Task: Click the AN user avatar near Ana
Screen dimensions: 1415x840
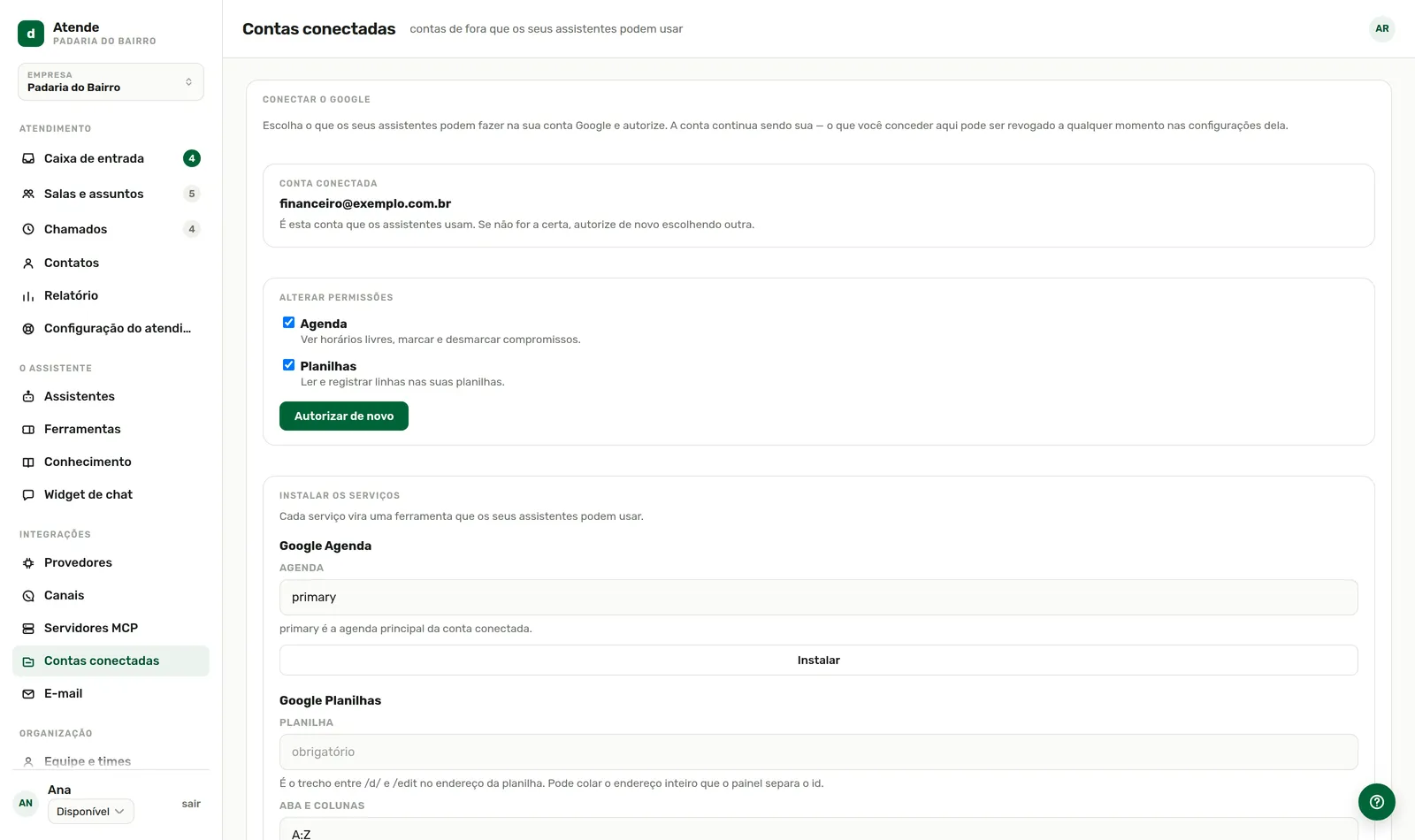Action: click(x=26, y=803)
